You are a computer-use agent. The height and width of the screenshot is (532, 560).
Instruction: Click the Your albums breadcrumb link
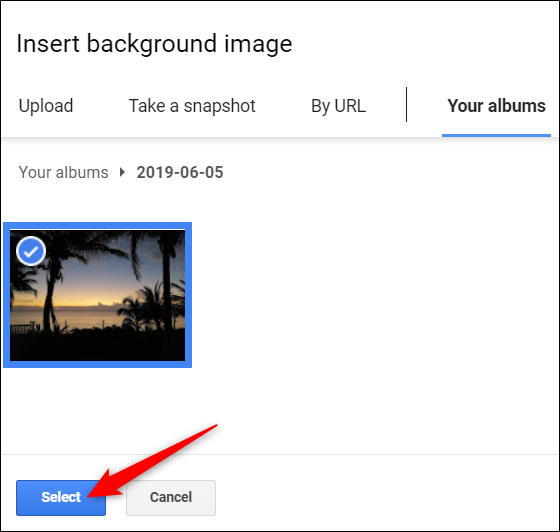click(x=63, y=172)
